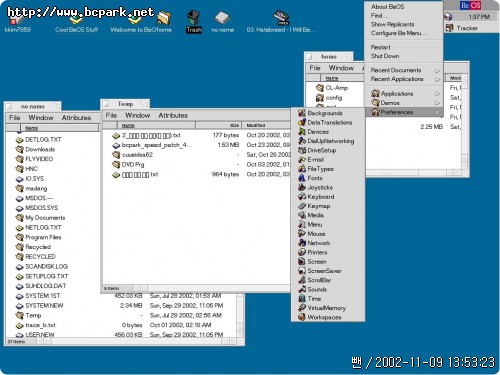
Task: Select 'cuueidea62' folder in Temp window
Action: [x=133, y=155]
